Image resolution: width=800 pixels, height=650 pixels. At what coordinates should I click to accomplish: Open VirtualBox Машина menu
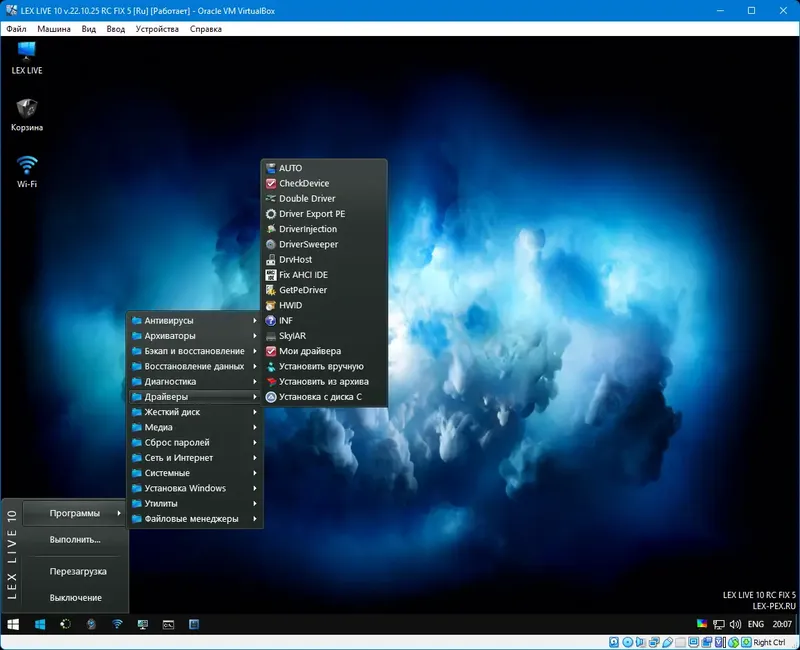54,29
